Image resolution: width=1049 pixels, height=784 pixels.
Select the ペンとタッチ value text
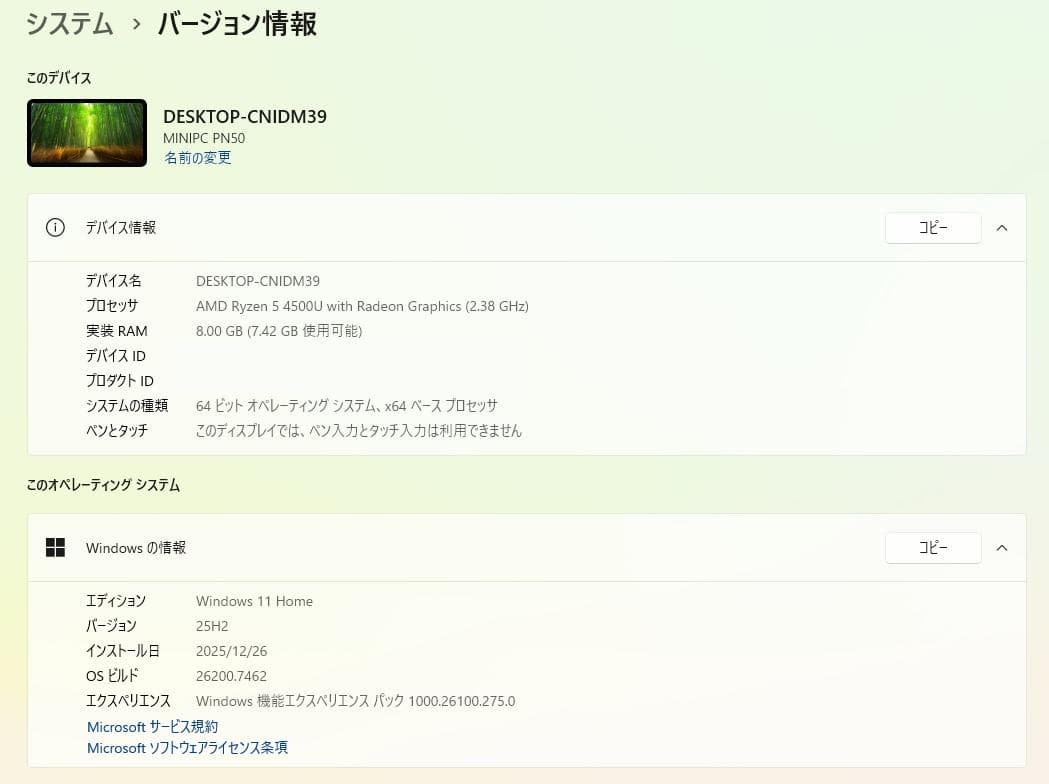coord(359,431)
